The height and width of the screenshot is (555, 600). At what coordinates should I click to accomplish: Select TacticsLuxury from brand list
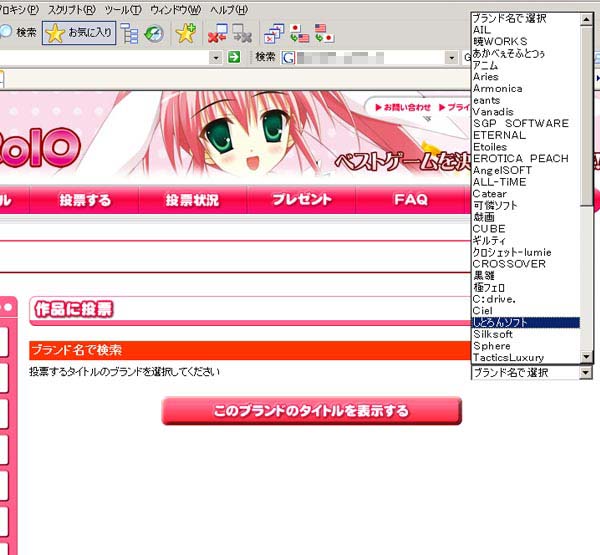point(526,357)
